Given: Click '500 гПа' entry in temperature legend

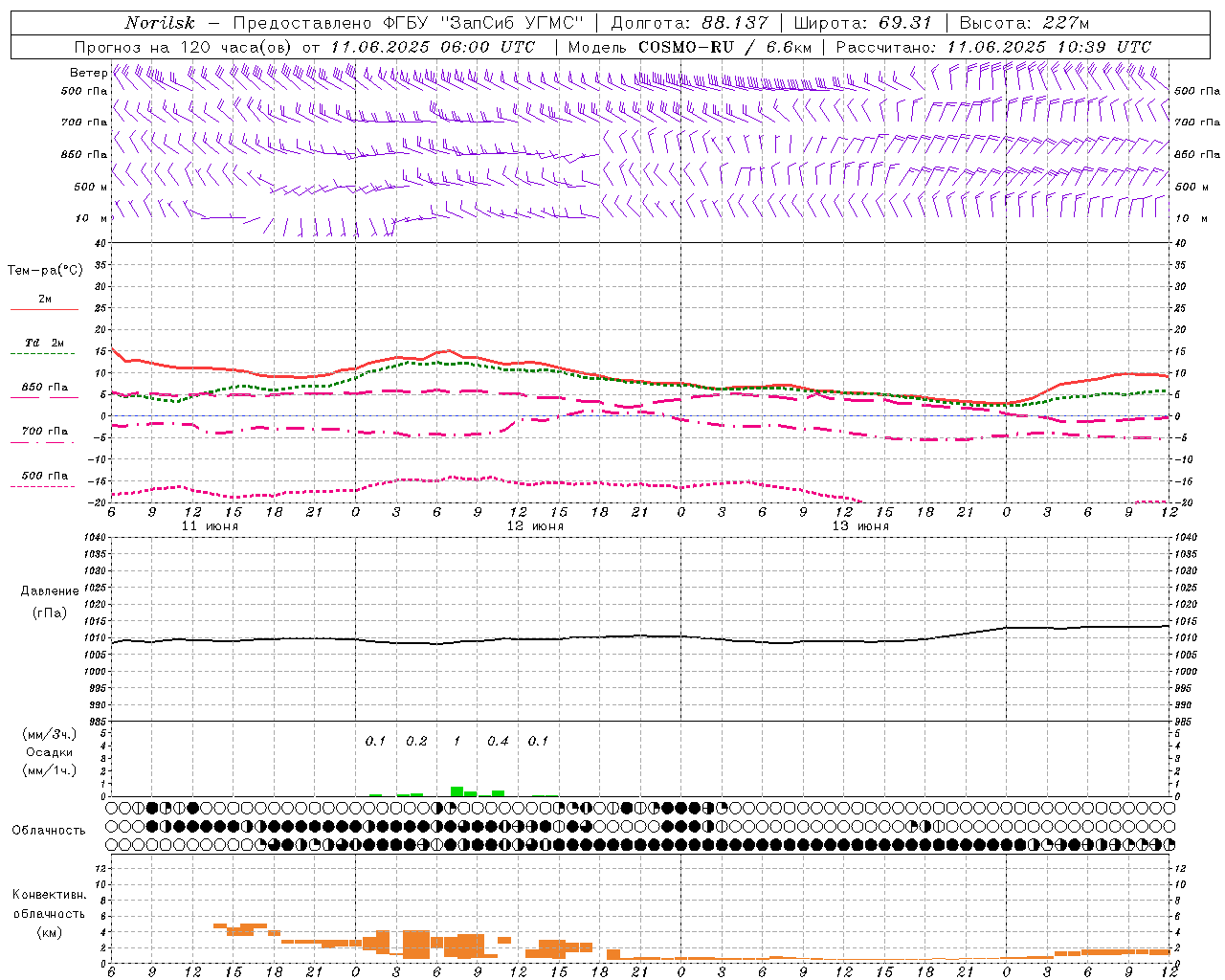Looking at the screenshot, I should (45, 476).
